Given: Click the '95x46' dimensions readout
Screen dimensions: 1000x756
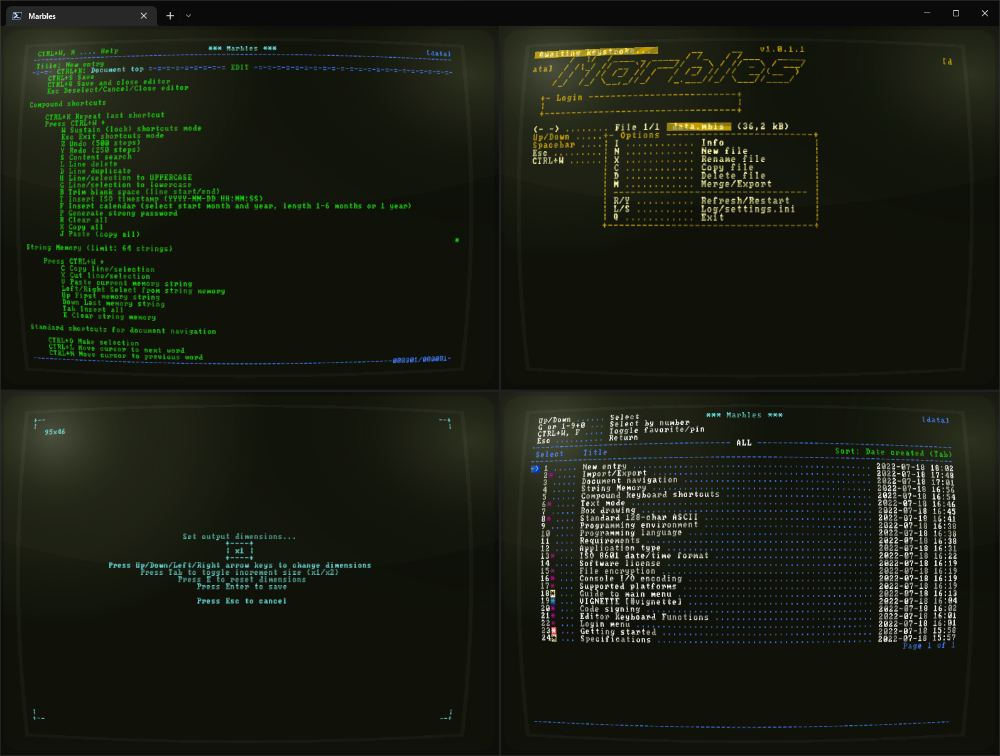Looking at the screenshot, I should coord(55,432).
